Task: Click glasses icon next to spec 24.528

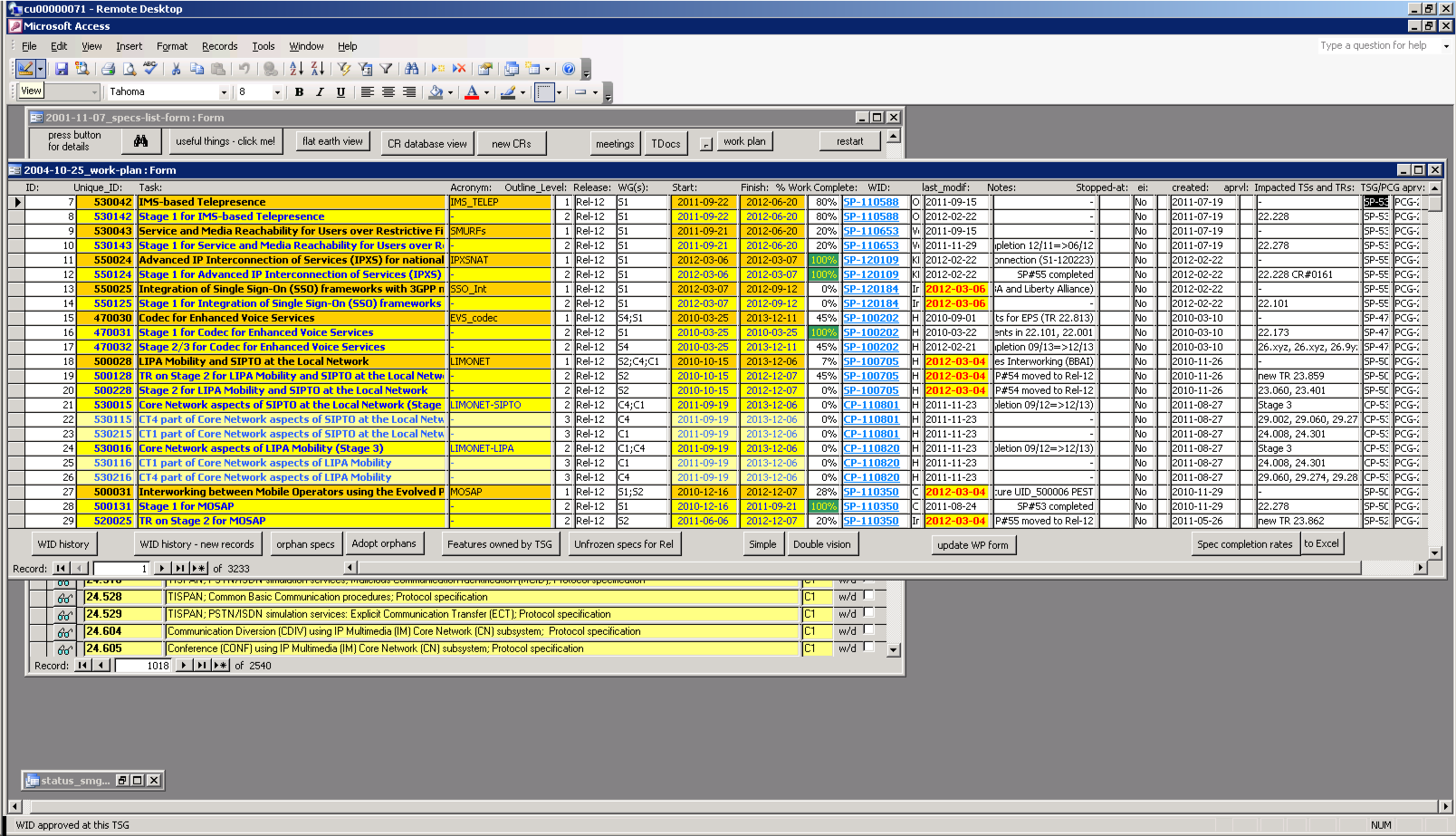Action: click(x=64, y=598)
